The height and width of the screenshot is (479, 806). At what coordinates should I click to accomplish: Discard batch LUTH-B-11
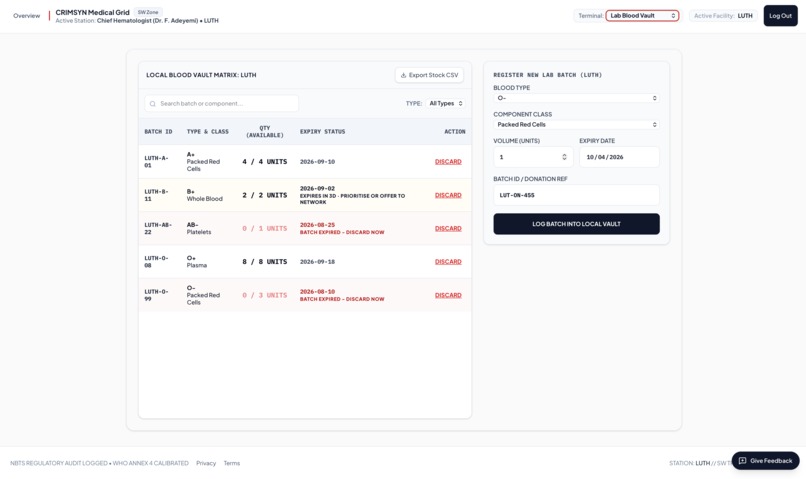click(x=448, y=195)
